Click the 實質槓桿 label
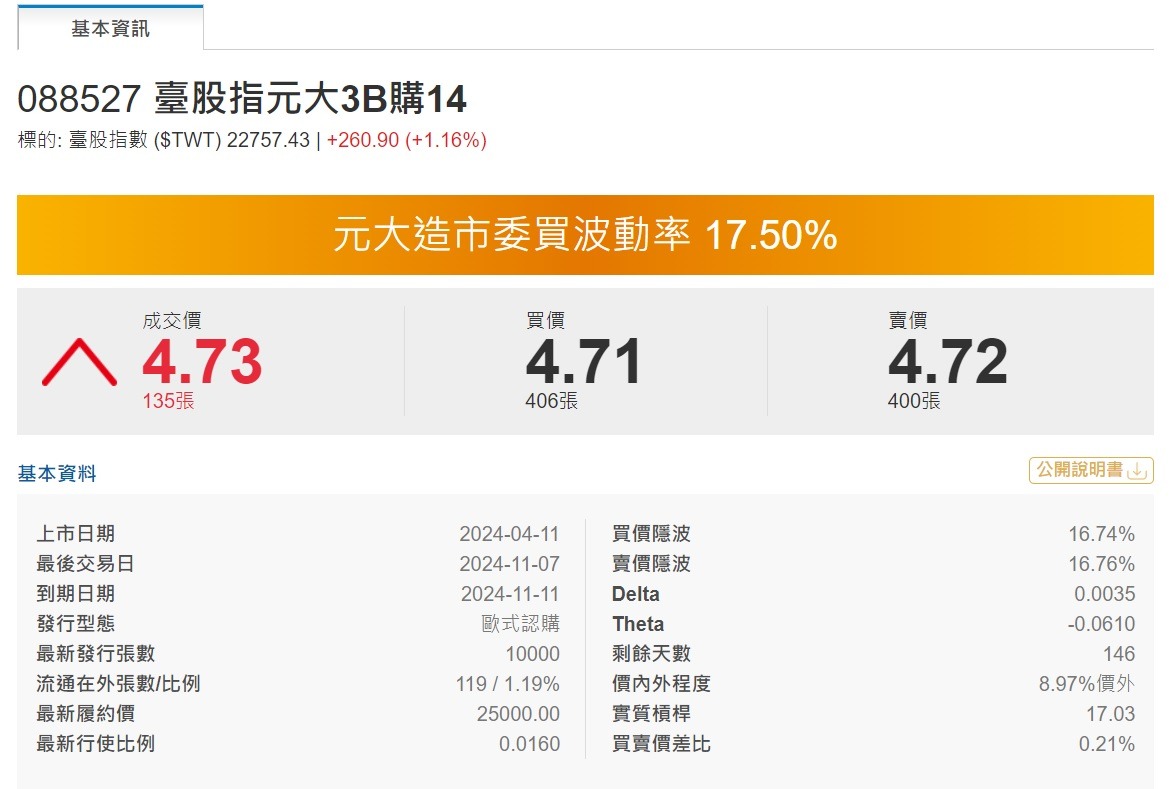Screen dimensions: 1169x789 click(651, 714)
